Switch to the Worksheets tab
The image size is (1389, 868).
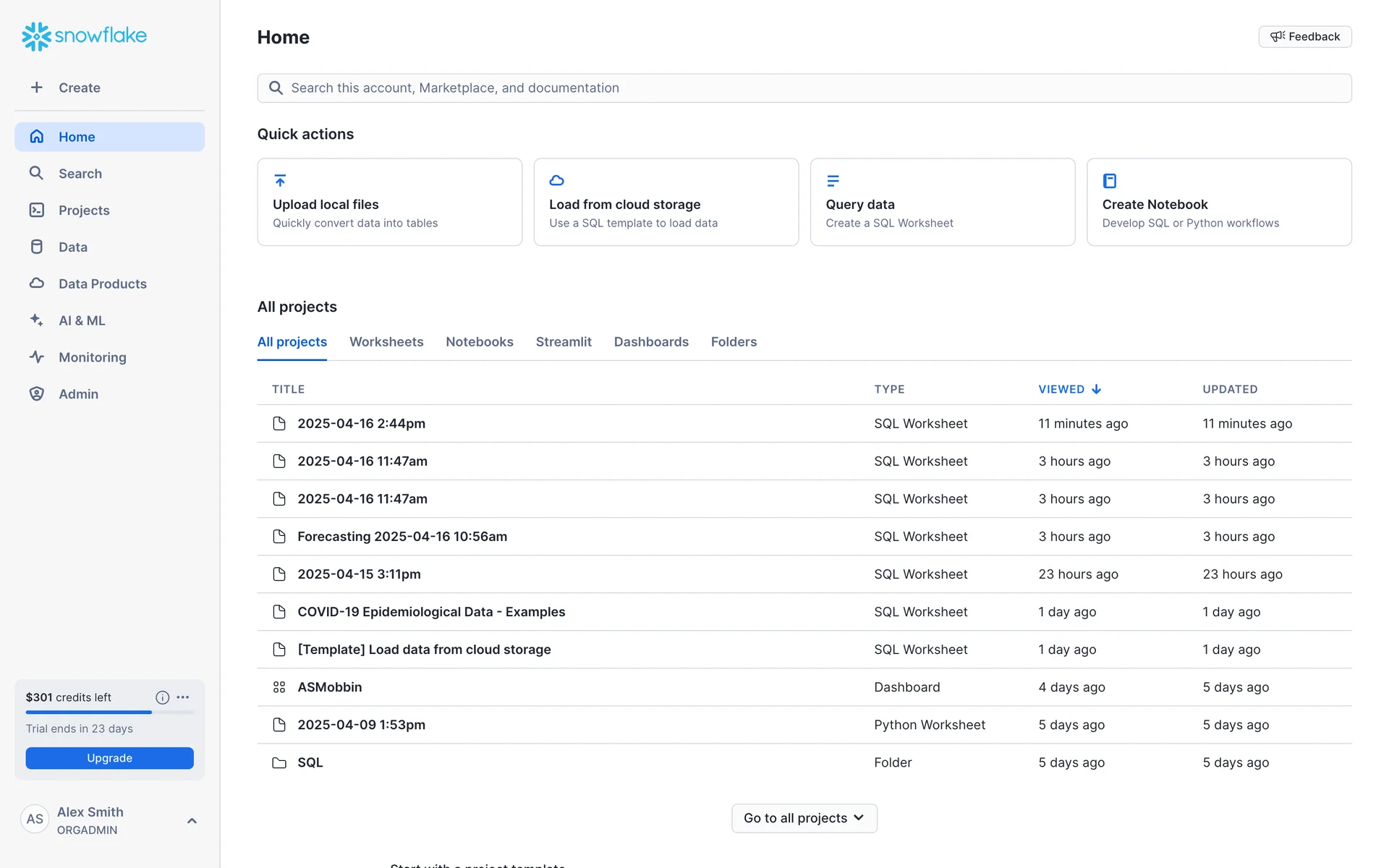click(x=386, y=341)
